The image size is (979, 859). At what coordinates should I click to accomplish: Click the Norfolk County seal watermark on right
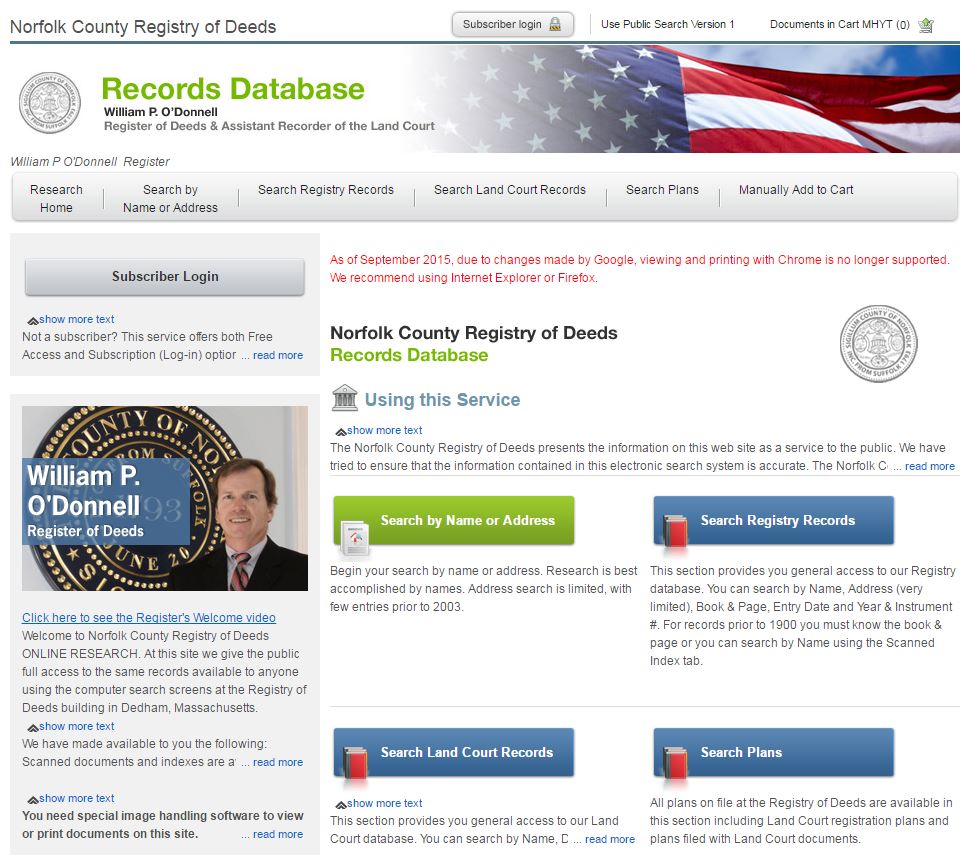(x=878, y=343)
